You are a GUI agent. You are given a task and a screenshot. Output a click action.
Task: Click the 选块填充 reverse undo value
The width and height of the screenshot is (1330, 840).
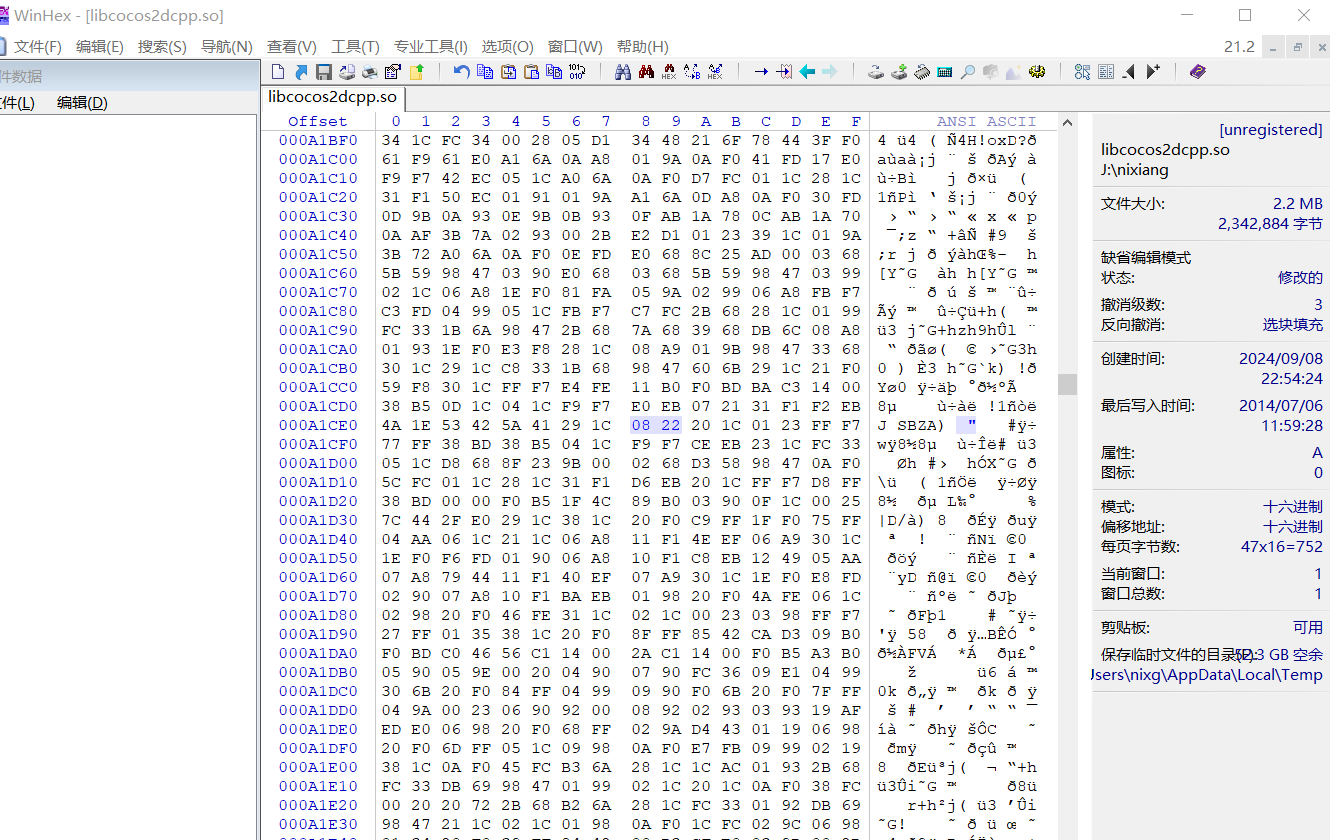(x=1292, y=325)
